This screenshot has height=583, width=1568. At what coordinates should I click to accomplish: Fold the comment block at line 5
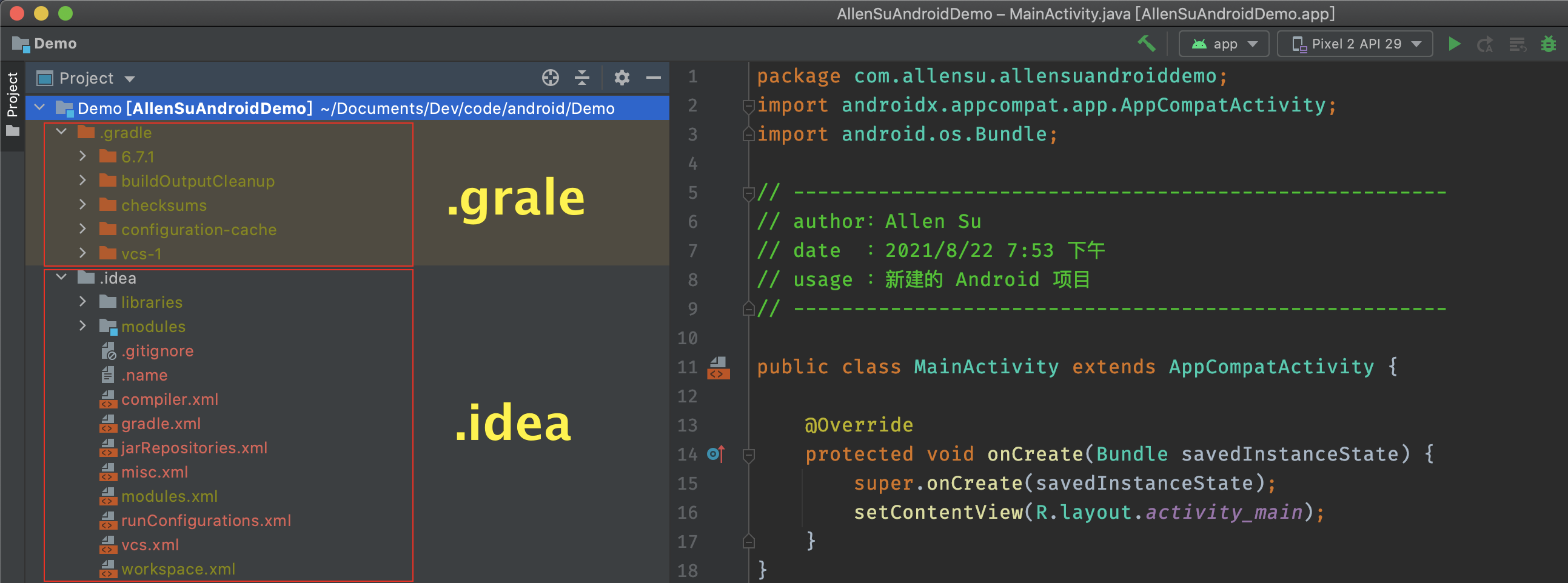point(749,194)
